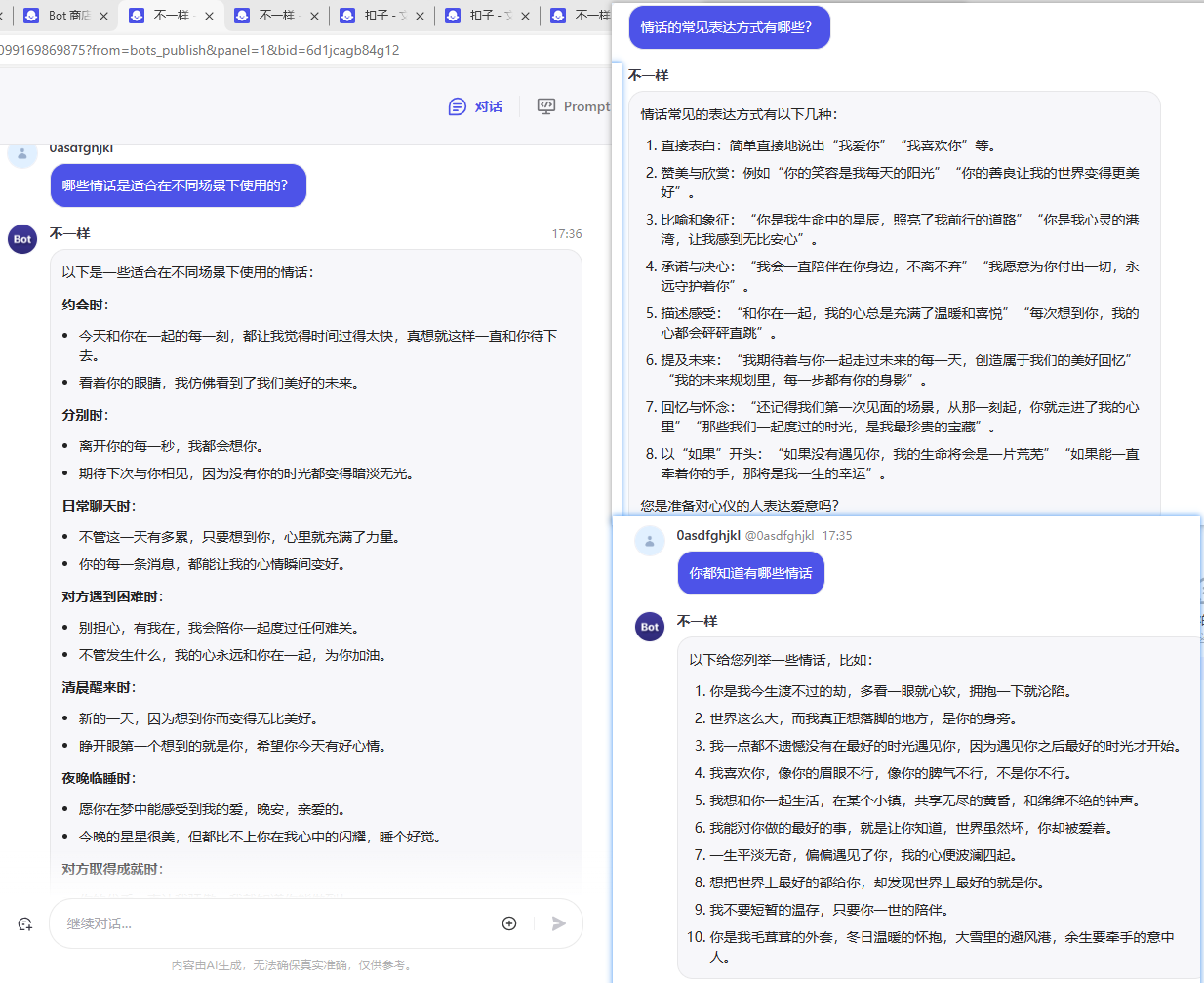Screen dimensions: 1204x983
Task: Select the 你都知道有哪些情话 message bubble
Action: (x=751, y=573)
